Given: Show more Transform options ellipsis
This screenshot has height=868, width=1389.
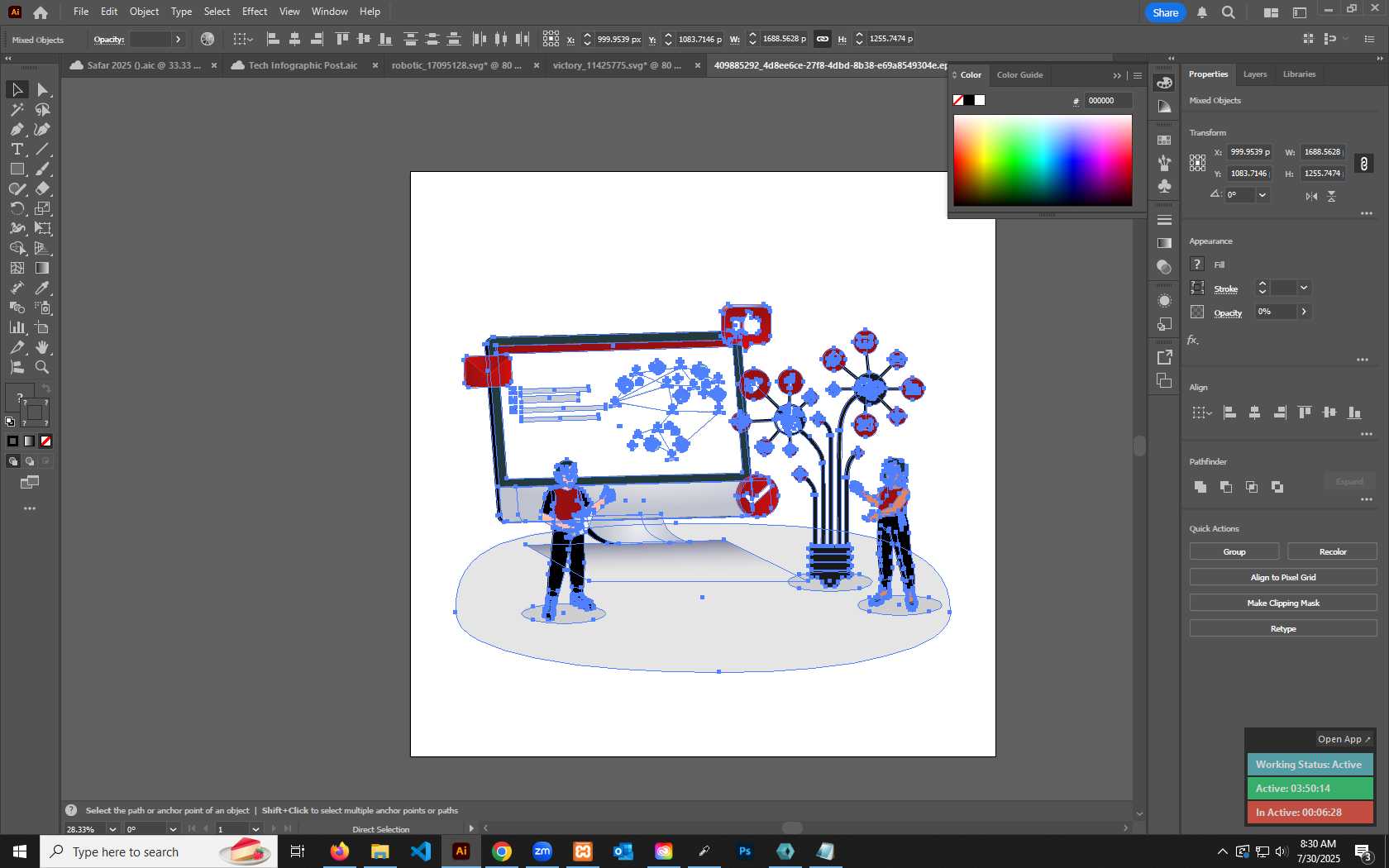Looking at the screenshot, I should point(1366,213).
